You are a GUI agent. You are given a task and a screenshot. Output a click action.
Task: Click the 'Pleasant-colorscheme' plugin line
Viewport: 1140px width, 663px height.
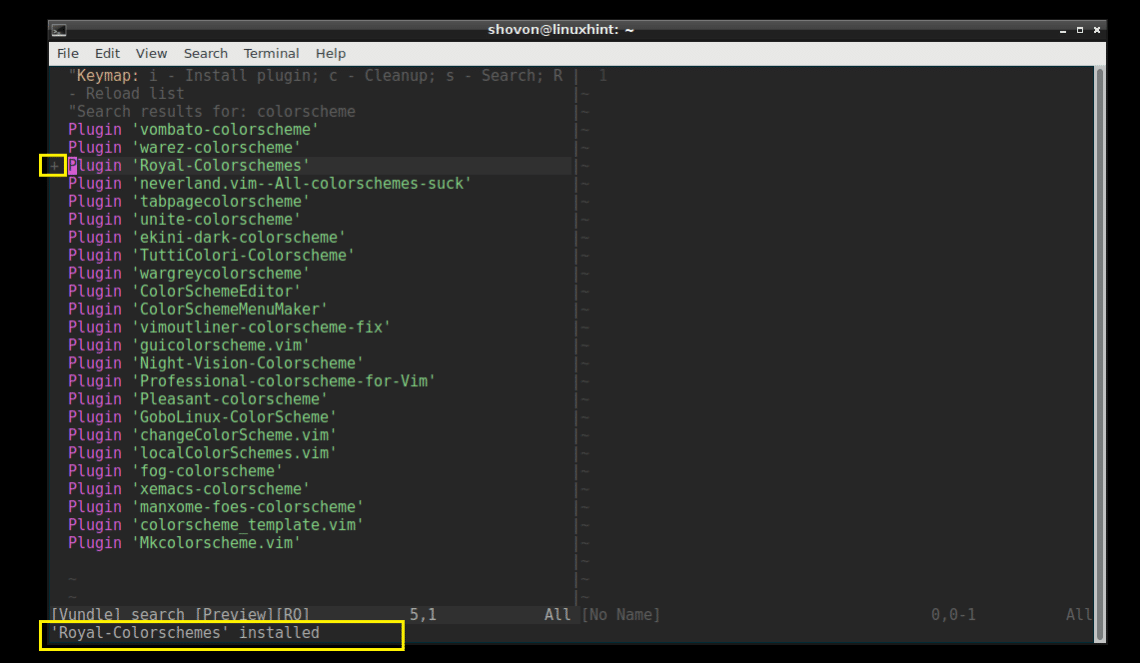(x=198, y=399)
